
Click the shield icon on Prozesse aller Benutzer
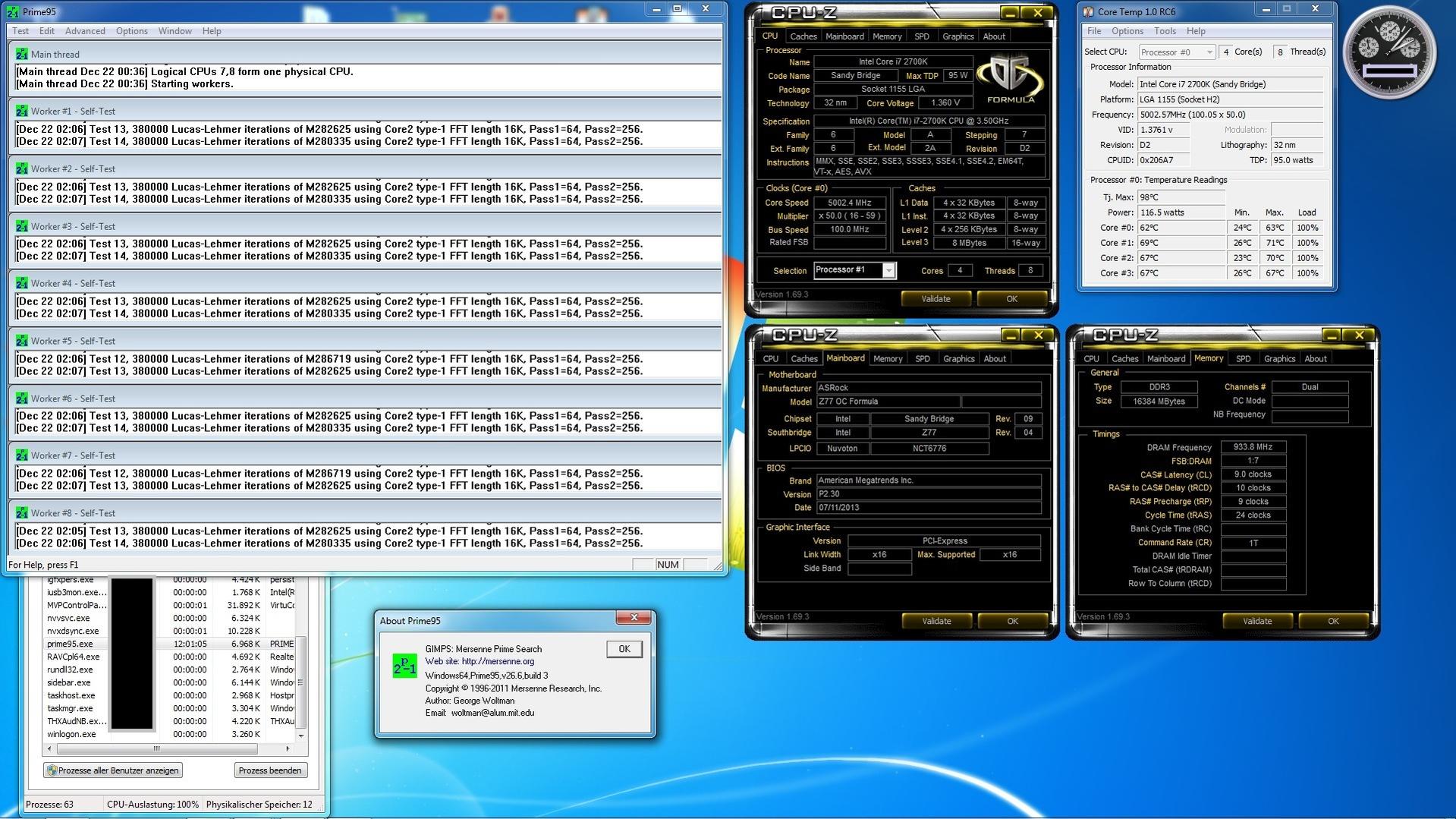(52, 770)
